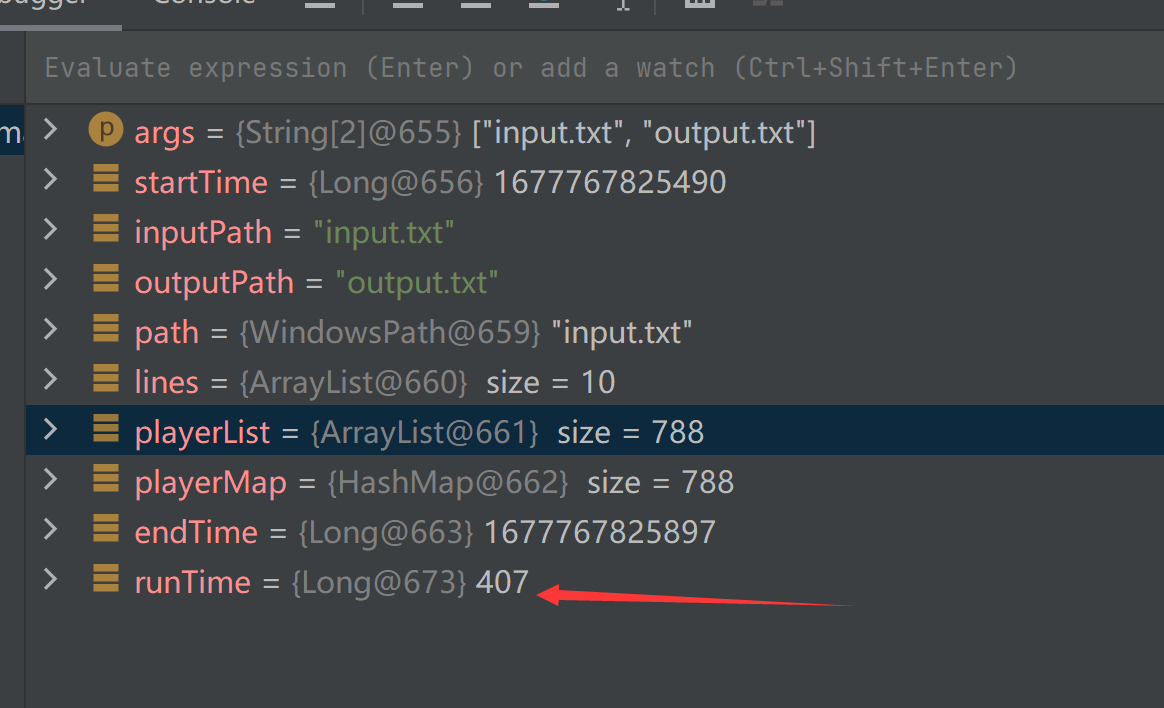Click the variable icon beside lines
This screenshot has height=708, width=1164.
pyautogui.click(x=105, y=380)
